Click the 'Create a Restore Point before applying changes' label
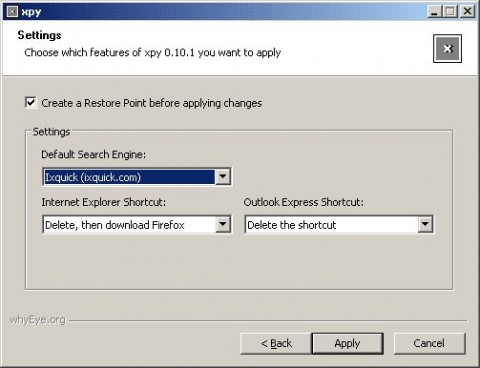 coord(152,103)
